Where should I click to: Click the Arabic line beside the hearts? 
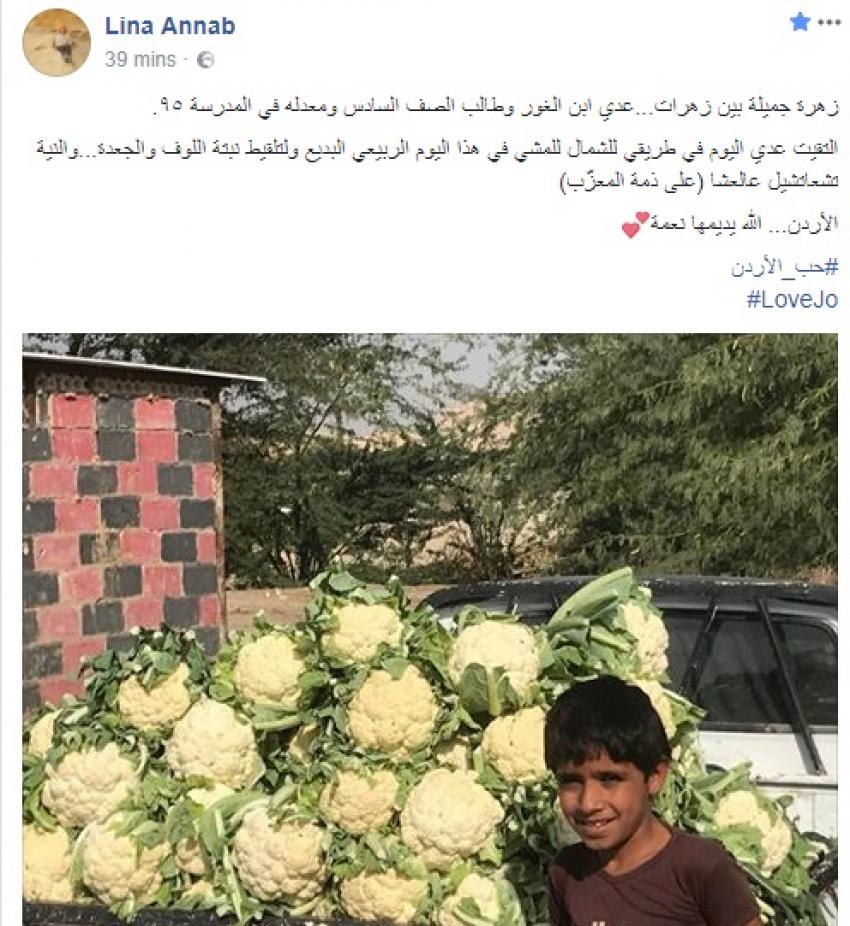coord(744,224)
